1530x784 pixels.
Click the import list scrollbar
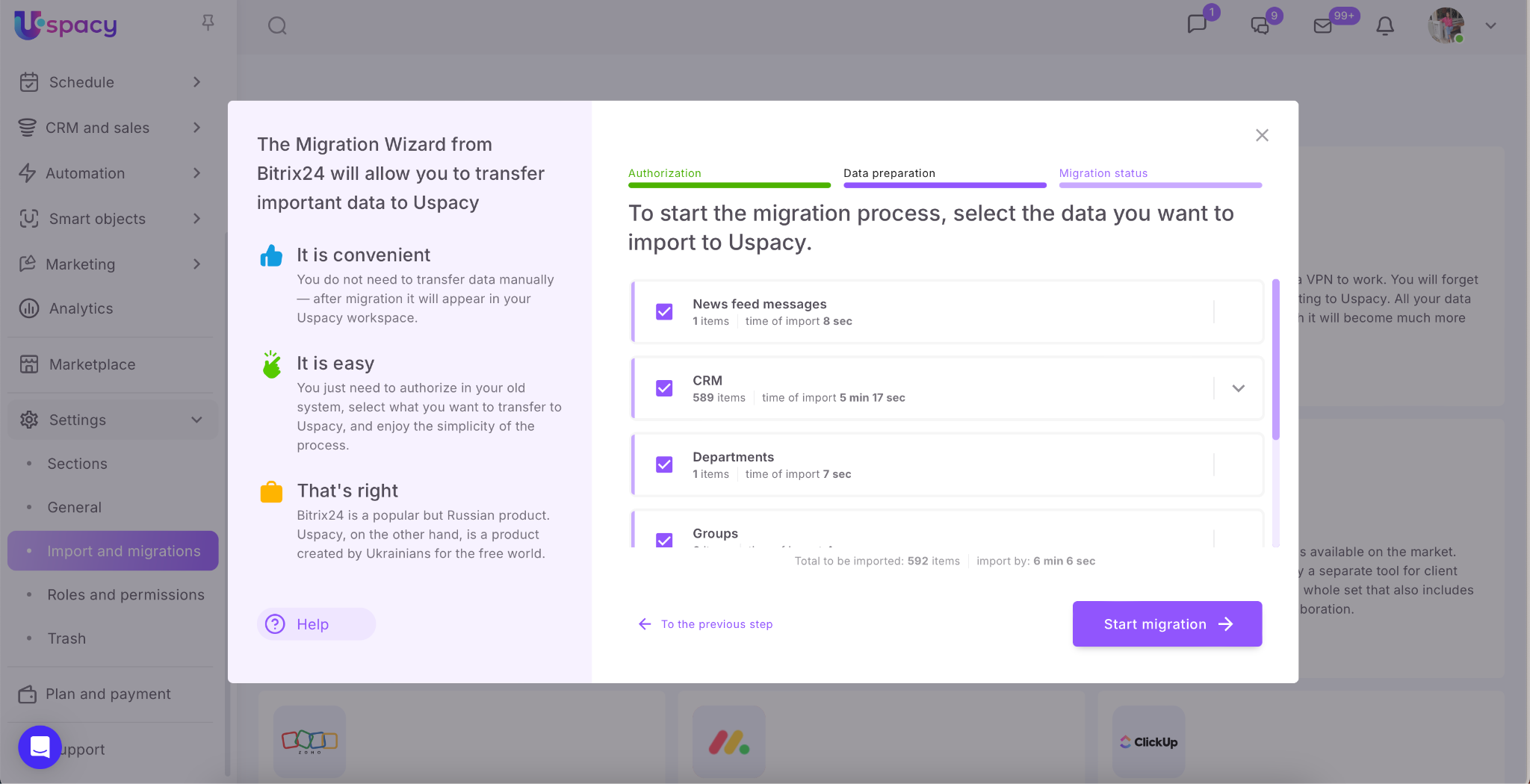pyautogui.click(x=1276, y=360)
